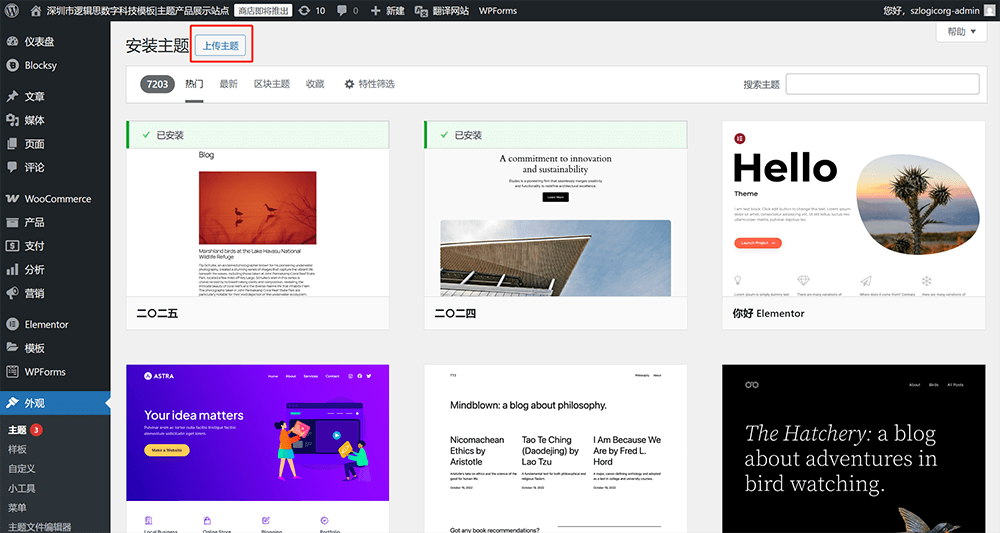Viewport: 1000px width, 533px height.
Task: Click the 上传主题 upload theme button
Action: [x=221, y=46]
